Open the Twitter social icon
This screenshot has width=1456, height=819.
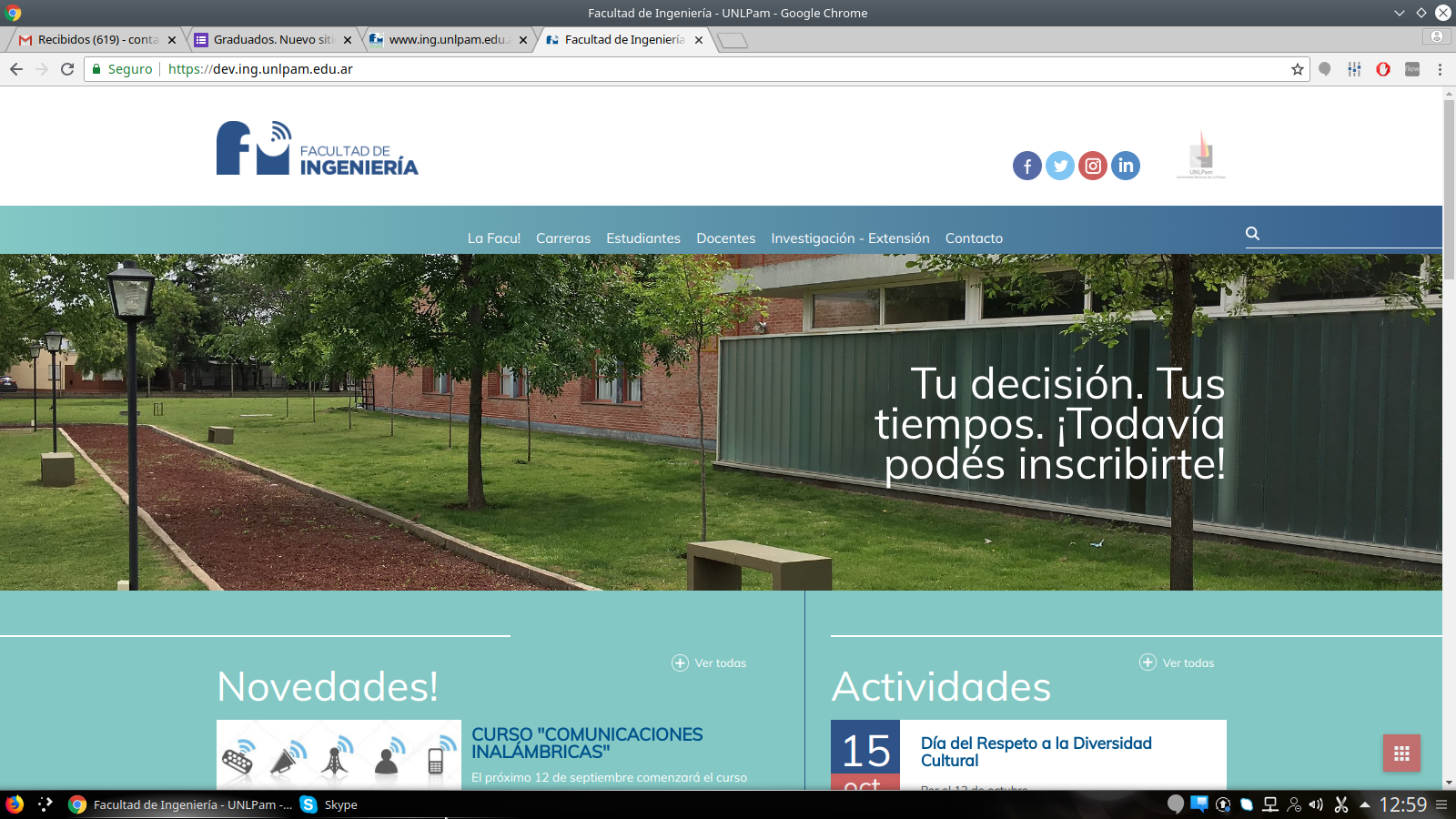pos(1059,166)
